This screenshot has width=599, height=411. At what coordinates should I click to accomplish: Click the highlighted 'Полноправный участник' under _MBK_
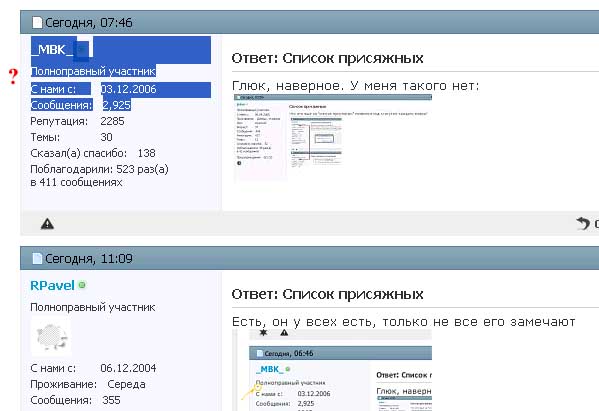click(93, 71)
